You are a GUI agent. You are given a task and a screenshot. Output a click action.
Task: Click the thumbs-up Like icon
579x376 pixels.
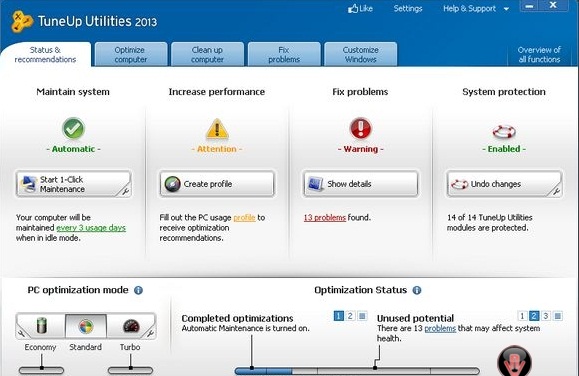(353, 8)
